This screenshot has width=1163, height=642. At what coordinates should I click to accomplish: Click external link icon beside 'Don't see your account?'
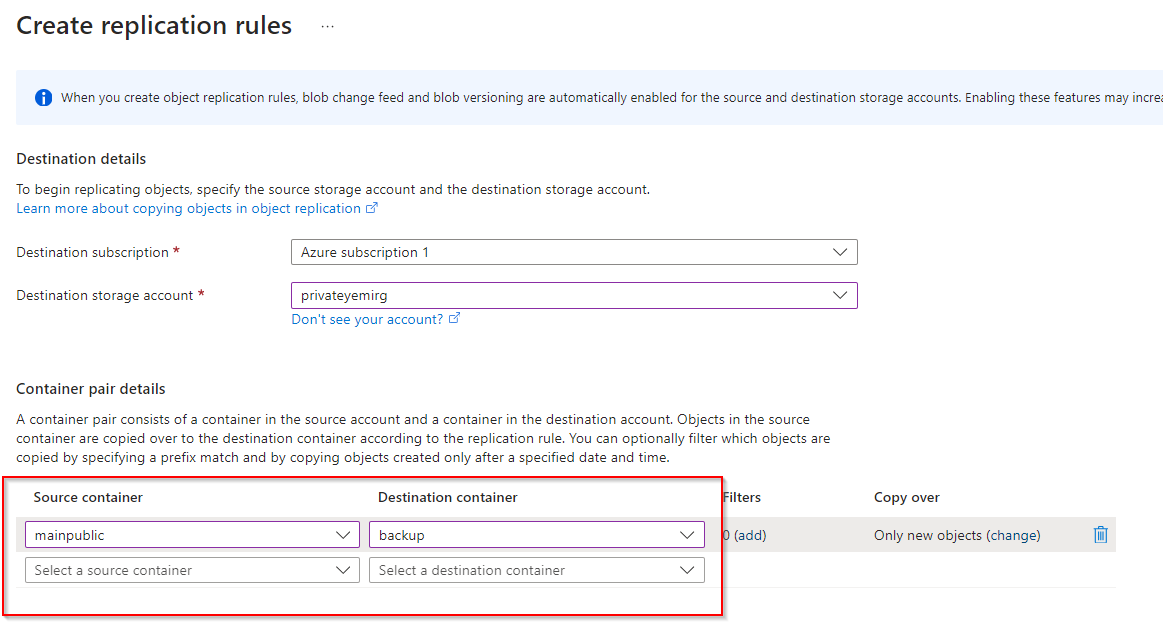(455, 319)
